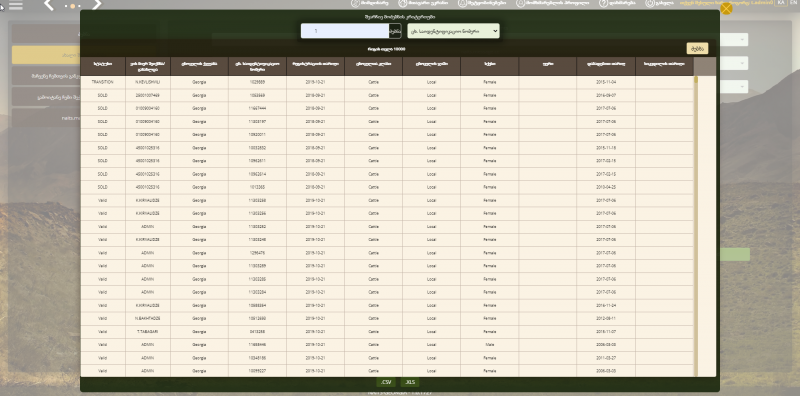The width and height of the screenshot is (800, 396).
Task: Open the fourth top navigation icon item
Action: pyautogui.click(x=553, y=3)
